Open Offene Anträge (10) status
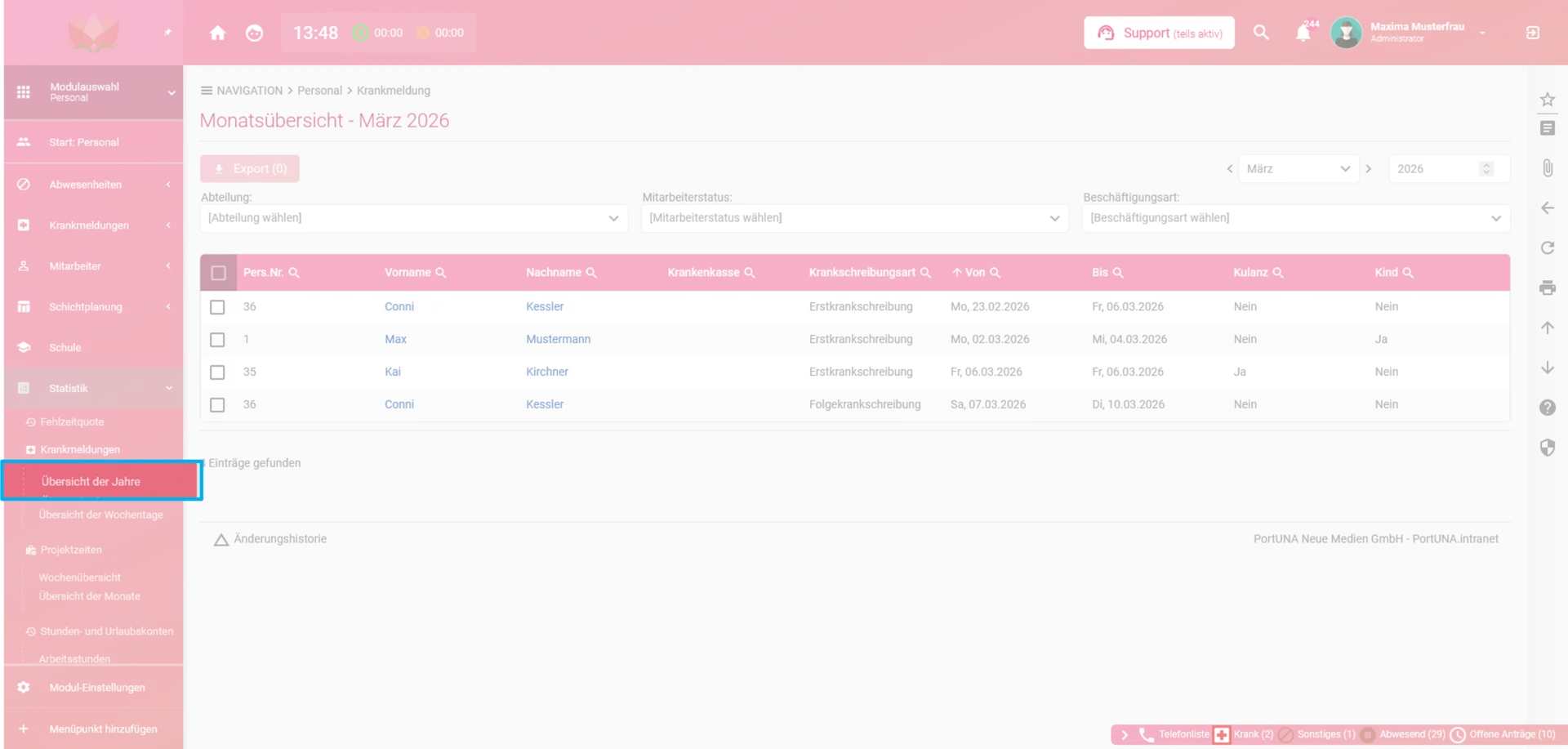 [1503, 735]
